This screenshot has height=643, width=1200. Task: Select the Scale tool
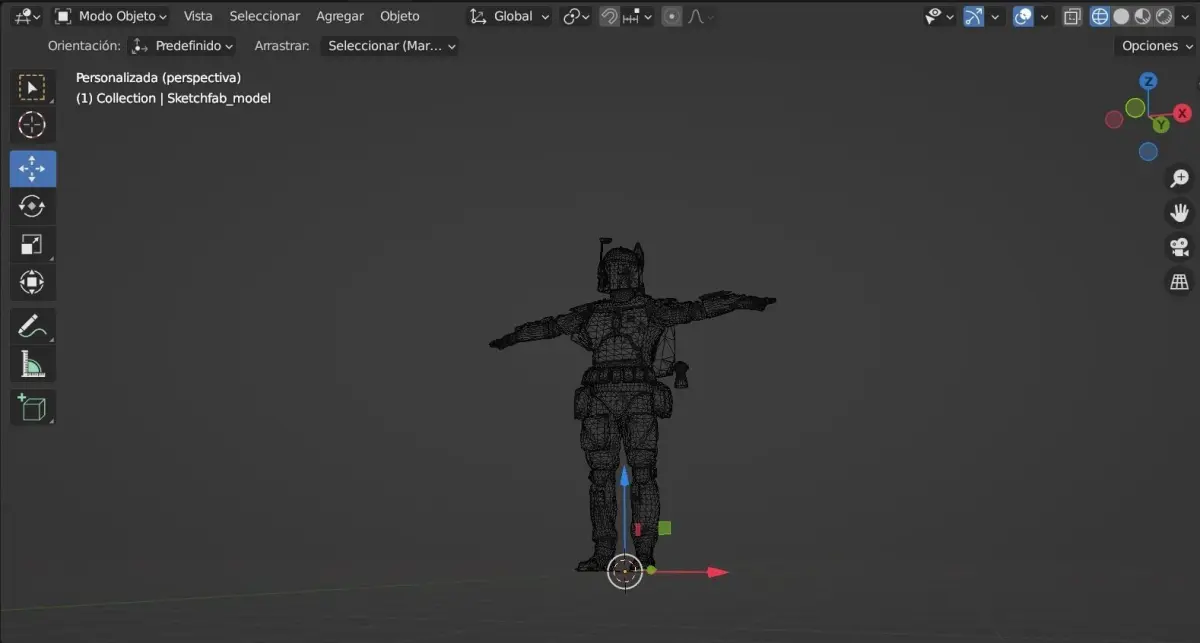pyautogui.click(x=33, y=244)
